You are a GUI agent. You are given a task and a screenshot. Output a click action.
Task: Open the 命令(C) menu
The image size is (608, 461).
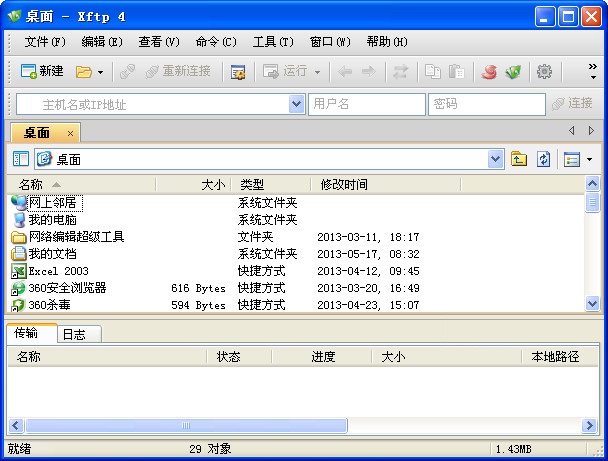[x=216, y=42]
